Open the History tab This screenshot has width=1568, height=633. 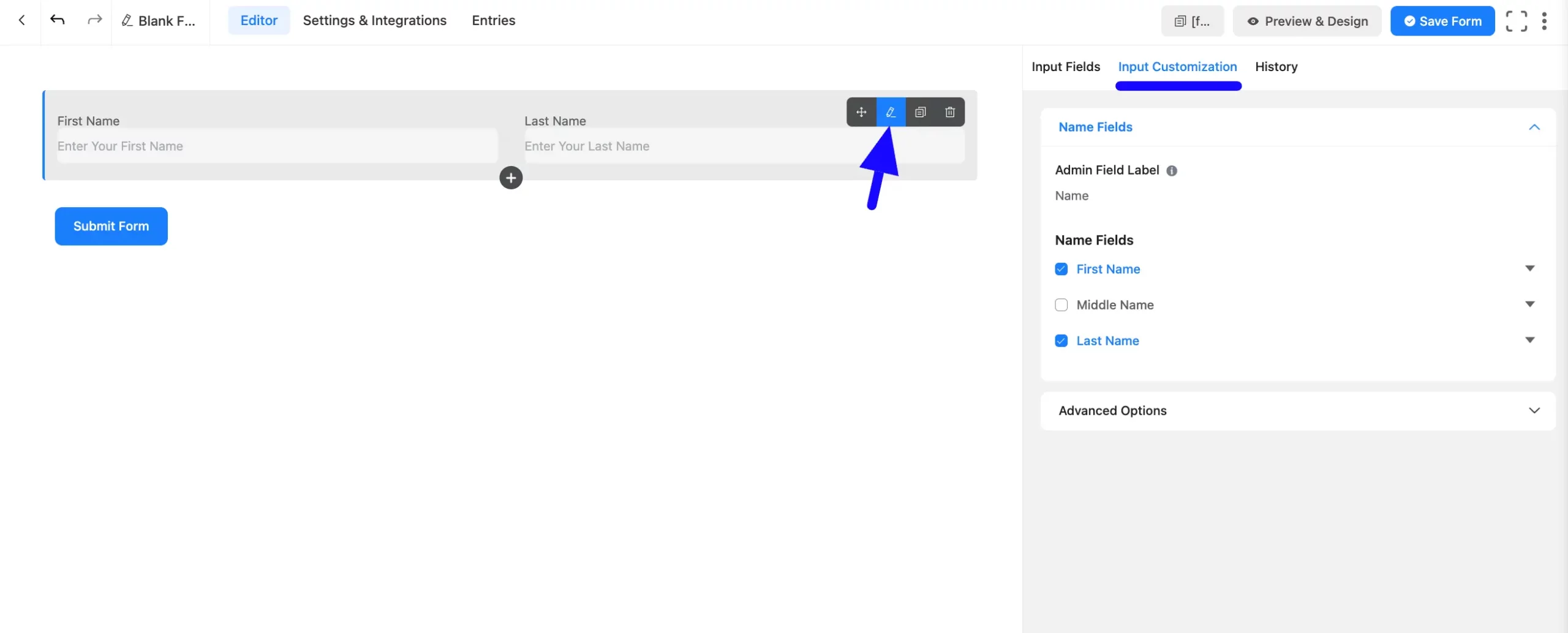tap(1276, 66)
